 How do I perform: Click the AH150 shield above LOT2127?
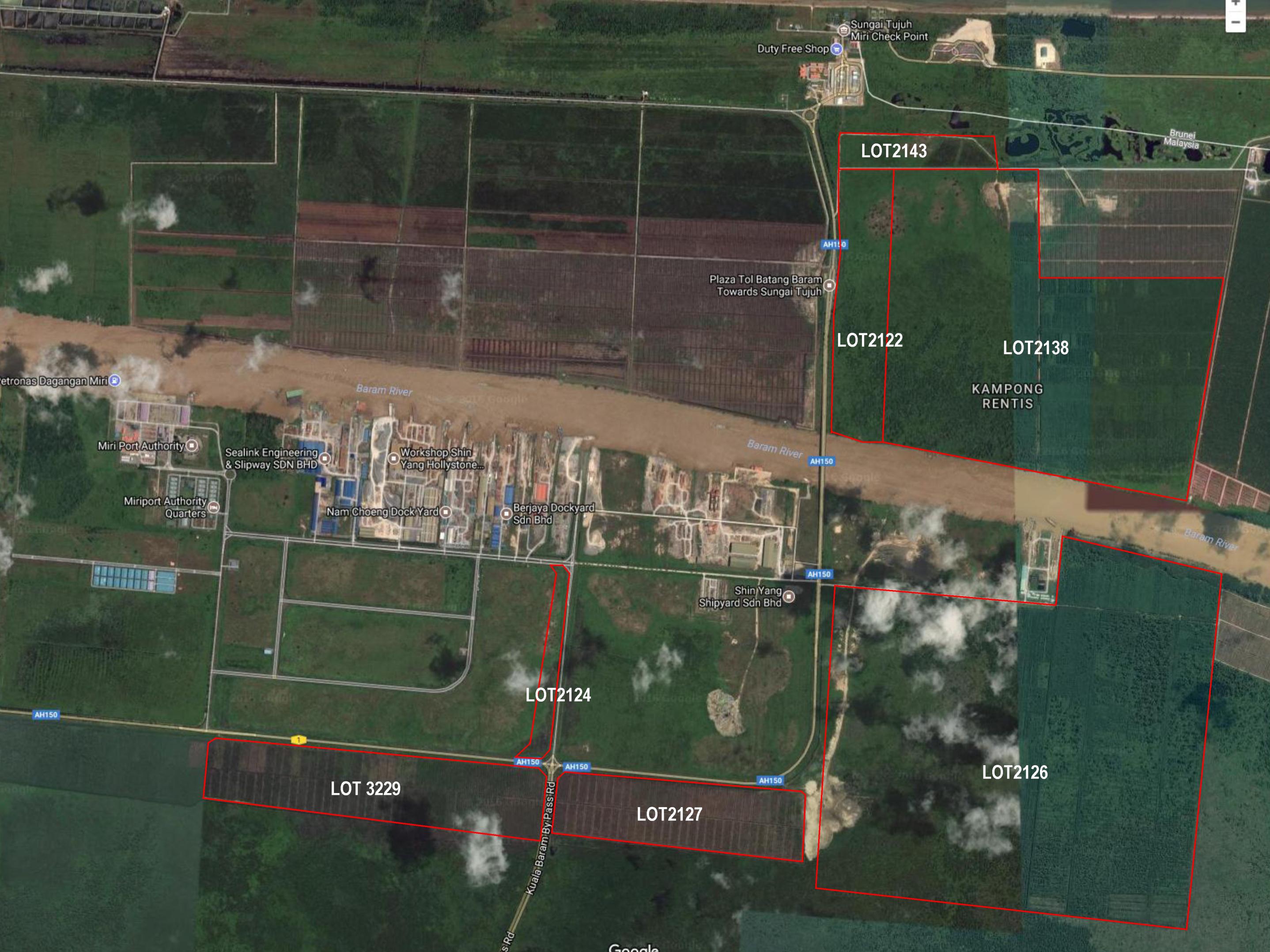770,780
